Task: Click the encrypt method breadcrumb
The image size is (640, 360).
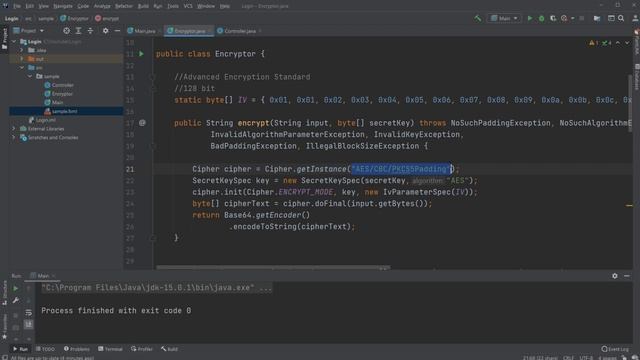Action: click(107, 18)
